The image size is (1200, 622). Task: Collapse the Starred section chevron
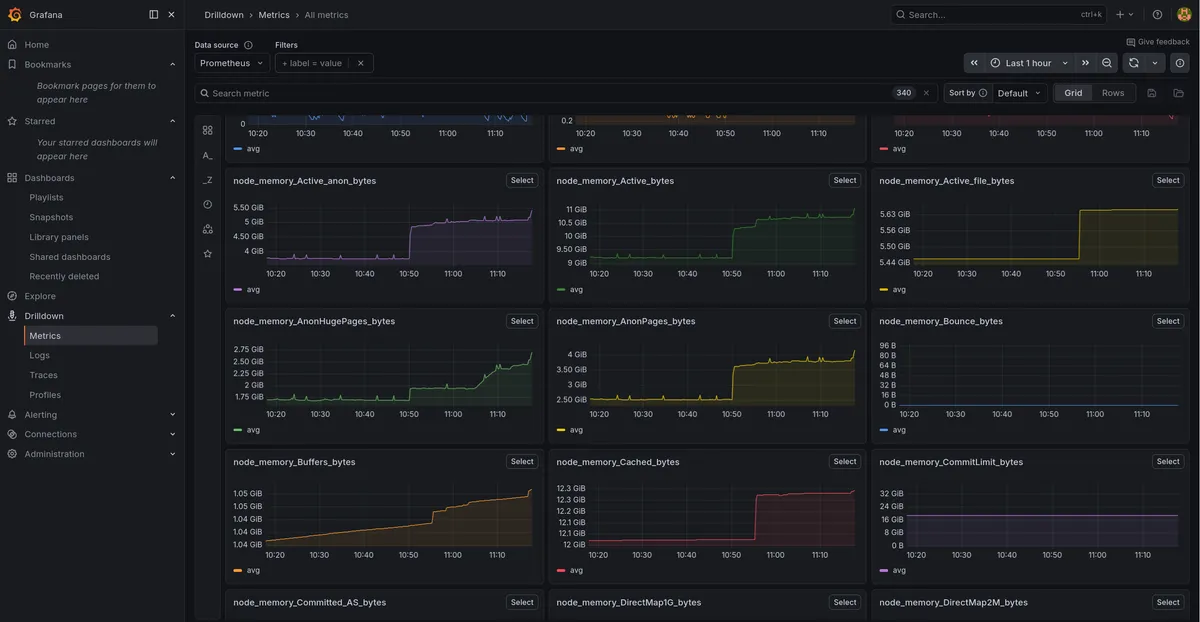(172, 121)
